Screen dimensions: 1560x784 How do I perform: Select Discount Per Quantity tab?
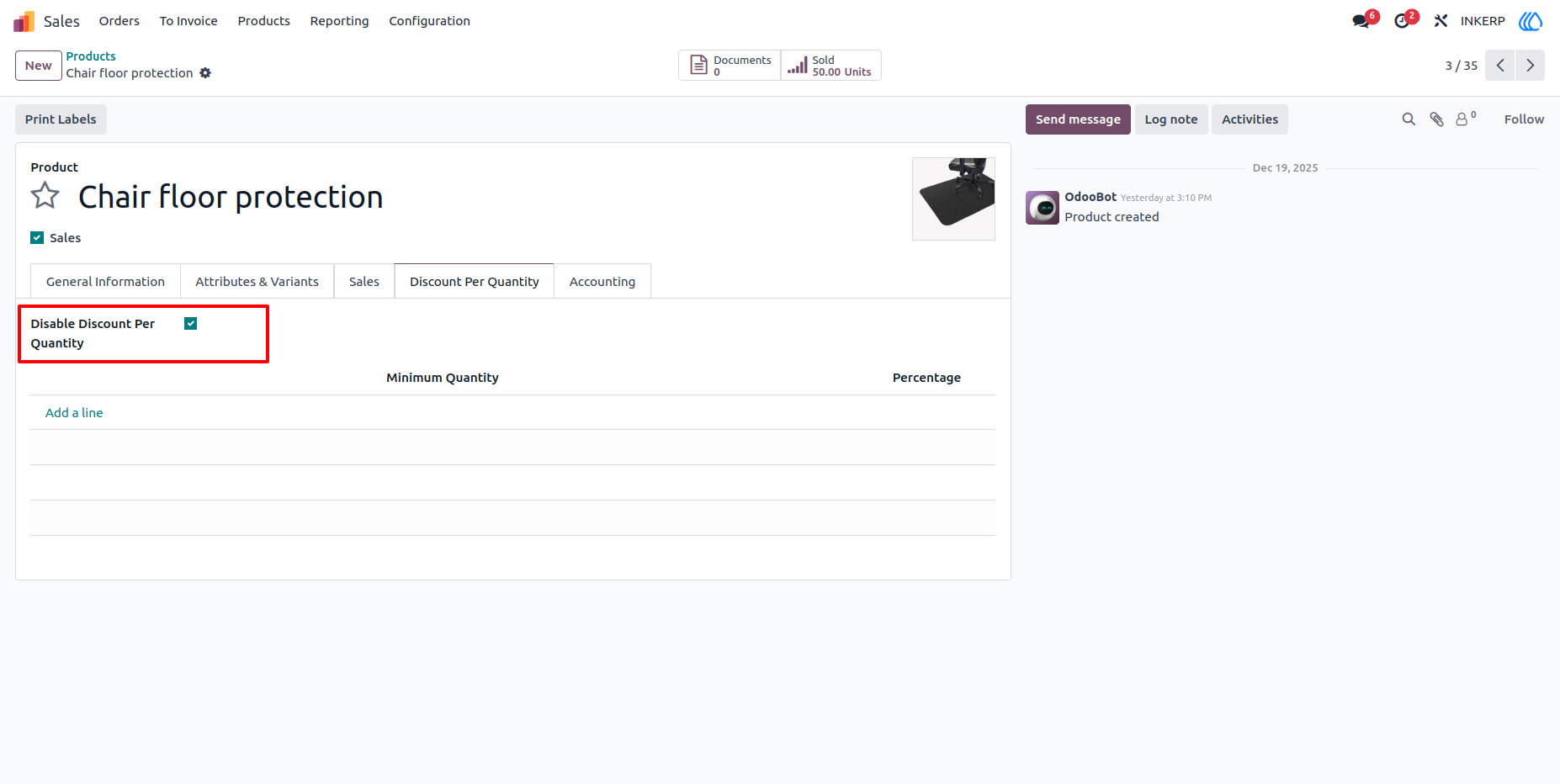point(475,282)
